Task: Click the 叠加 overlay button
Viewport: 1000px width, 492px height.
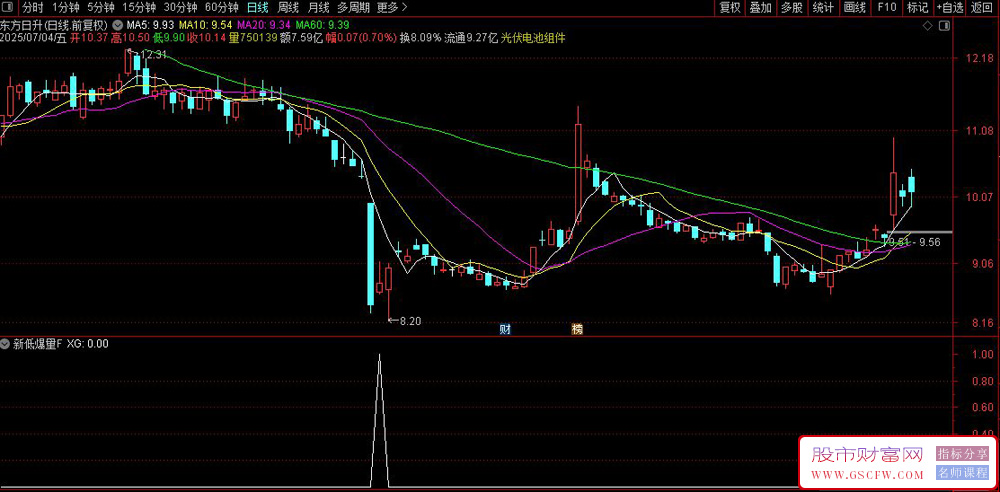Action: pyautogui.click(x=761, y=8)
